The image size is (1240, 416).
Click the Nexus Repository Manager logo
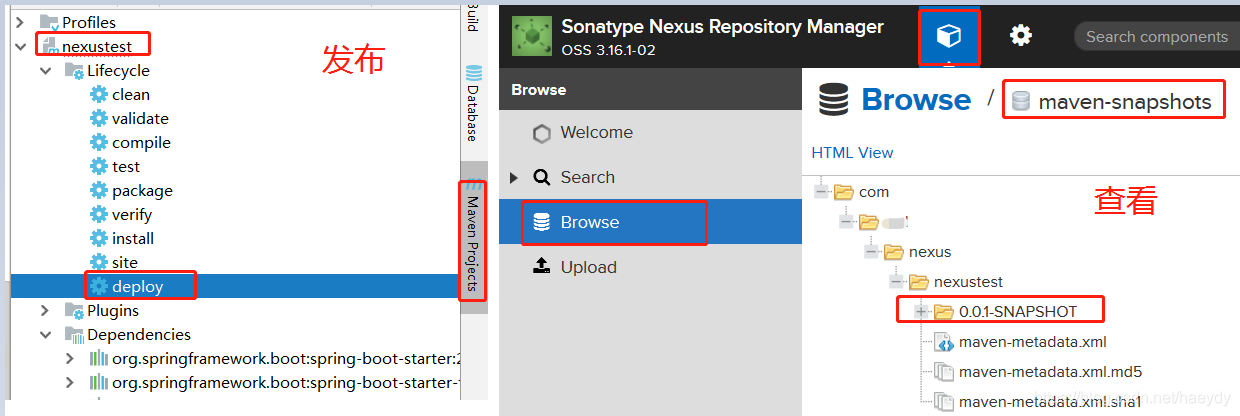[531, 36]
